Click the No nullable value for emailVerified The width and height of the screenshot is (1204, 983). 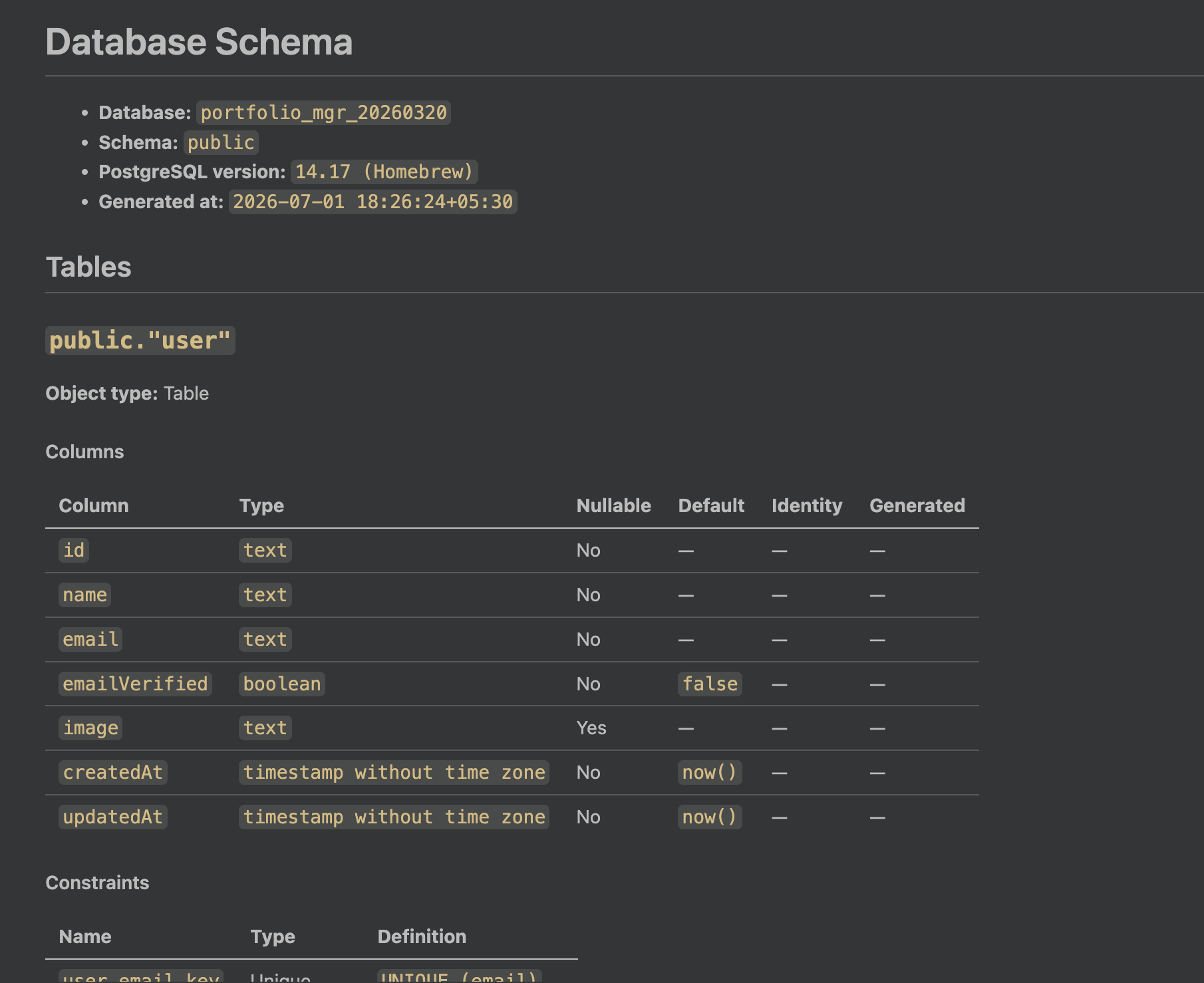589,684
